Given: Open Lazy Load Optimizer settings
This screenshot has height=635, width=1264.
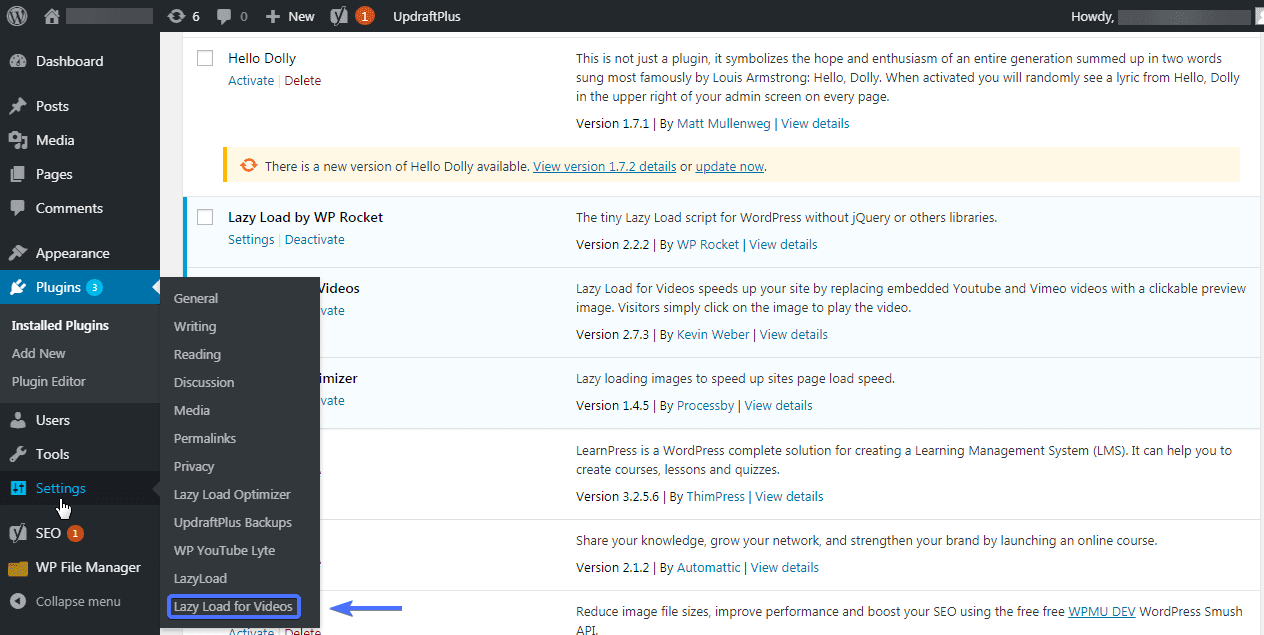Looking at the screenshot, I should (232, 494).
